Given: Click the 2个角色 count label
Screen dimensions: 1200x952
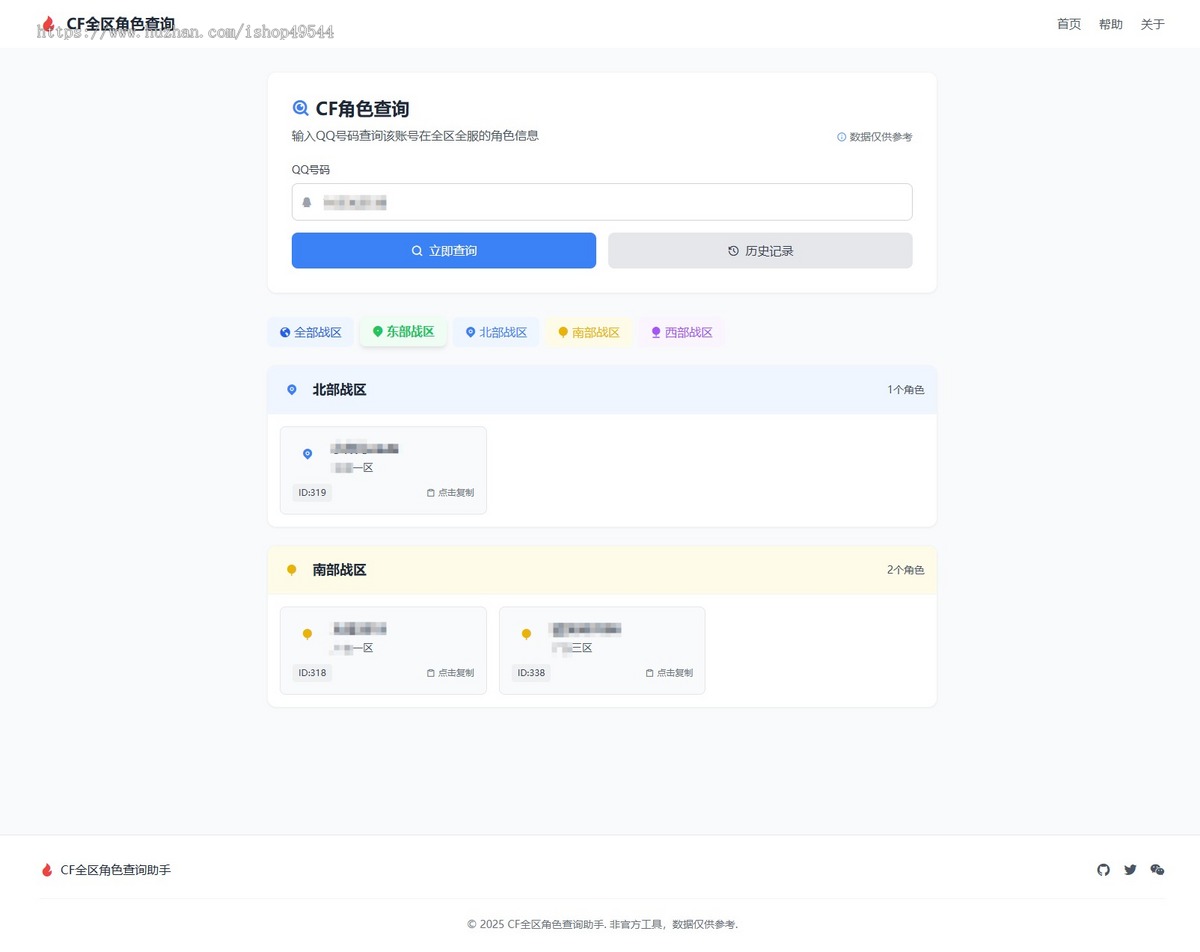Looking at the screenshot, I should click(x=906, y=570).
